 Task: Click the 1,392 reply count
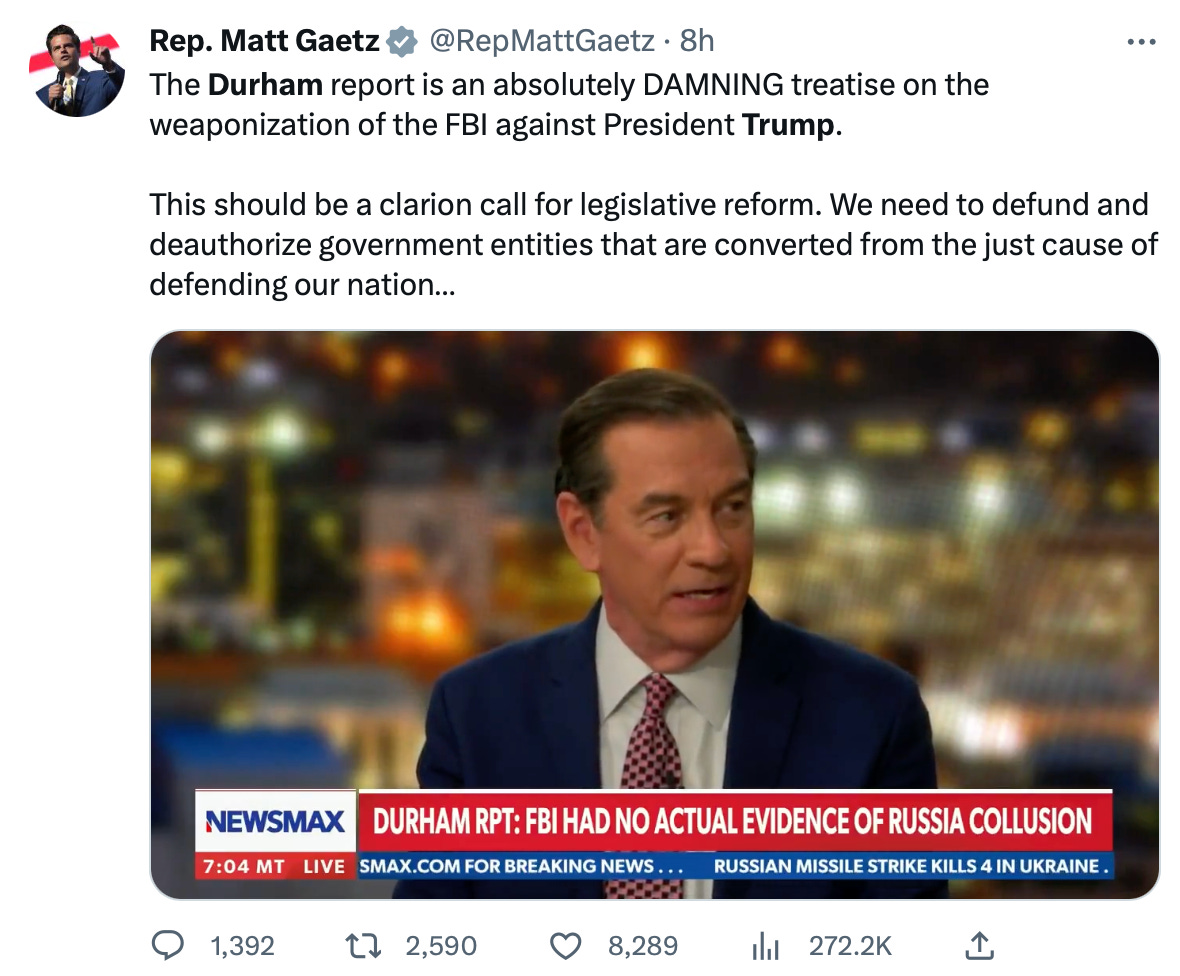tap(244, 945)
